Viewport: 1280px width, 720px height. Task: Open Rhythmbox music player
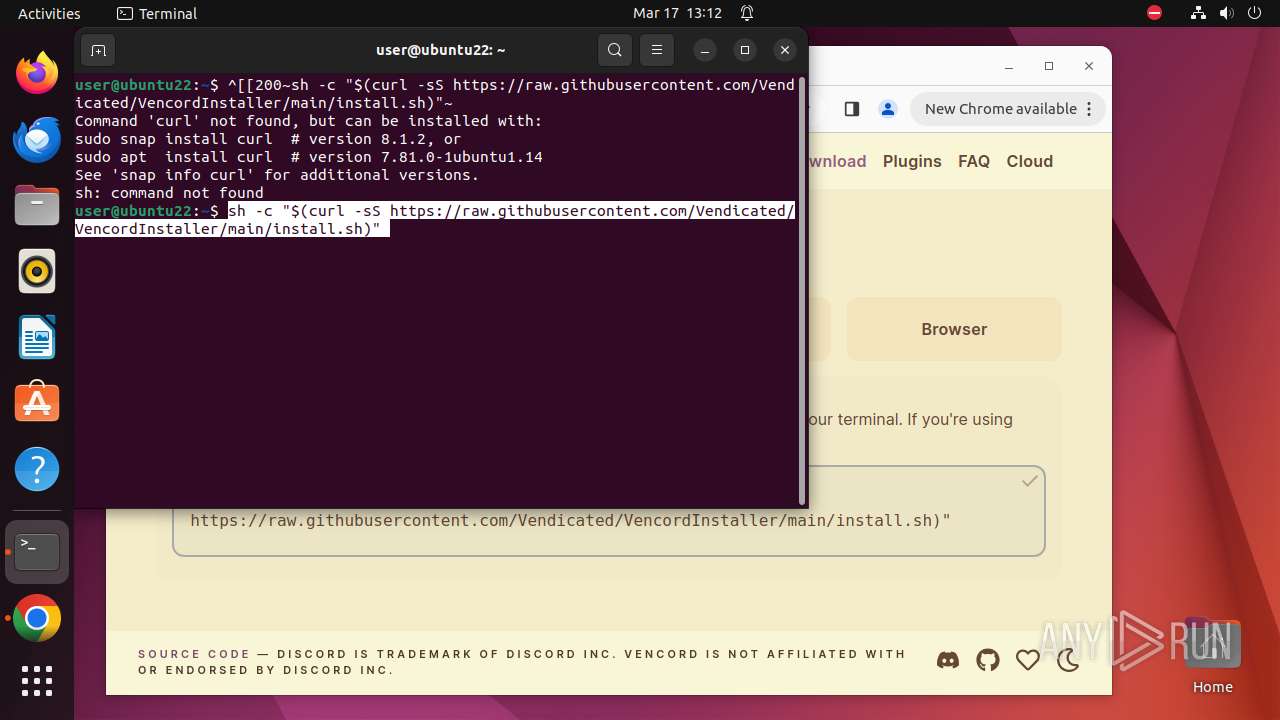(x=37, y=271)
